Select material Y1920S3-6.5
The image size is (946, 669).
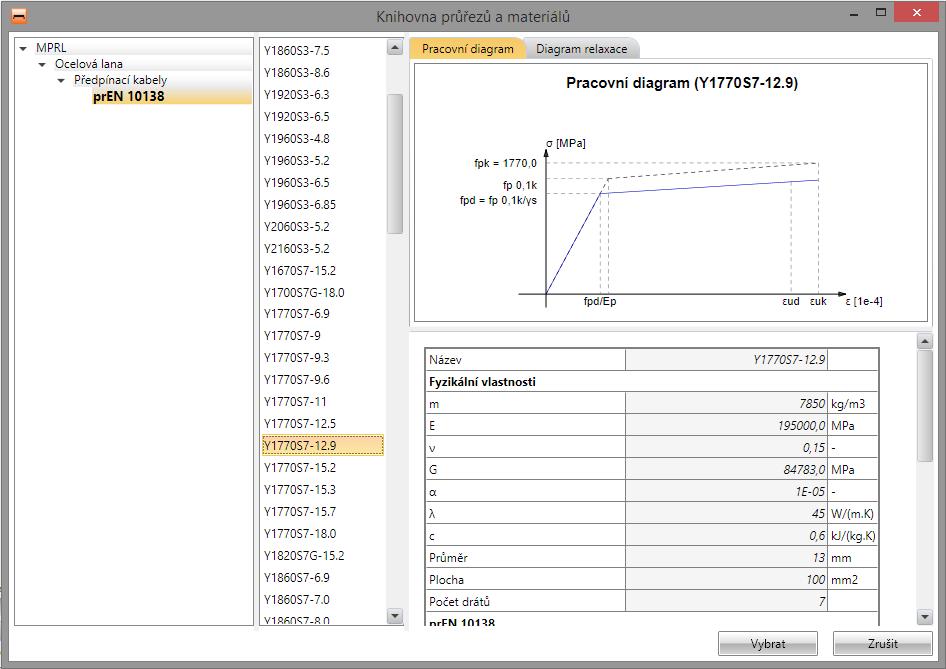click(x=297, y=116)
